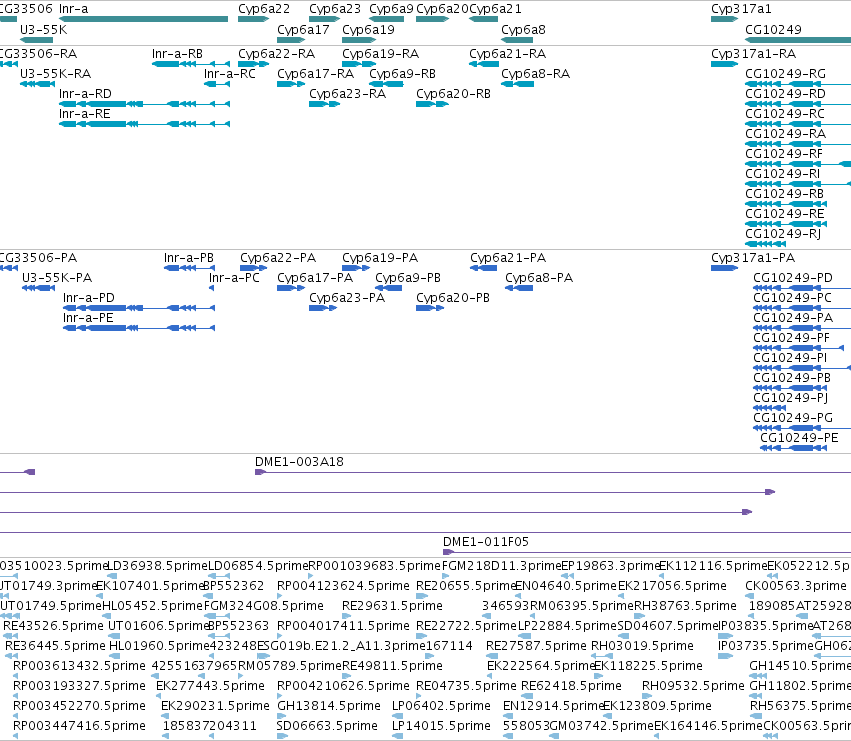The height and width of the screenshot is (741, 851).
Task: Click EST RE62418.5prime
Action: pos(527,696)
